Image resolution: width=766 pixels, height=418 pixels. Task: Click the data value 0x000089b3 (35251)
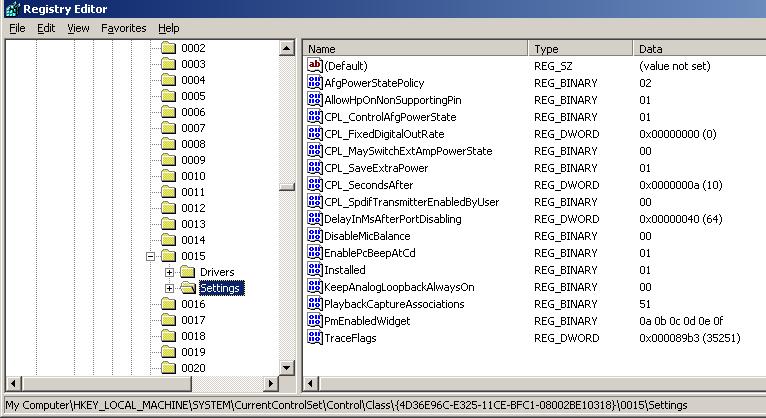pyautogui.click(x=689, y=338)
